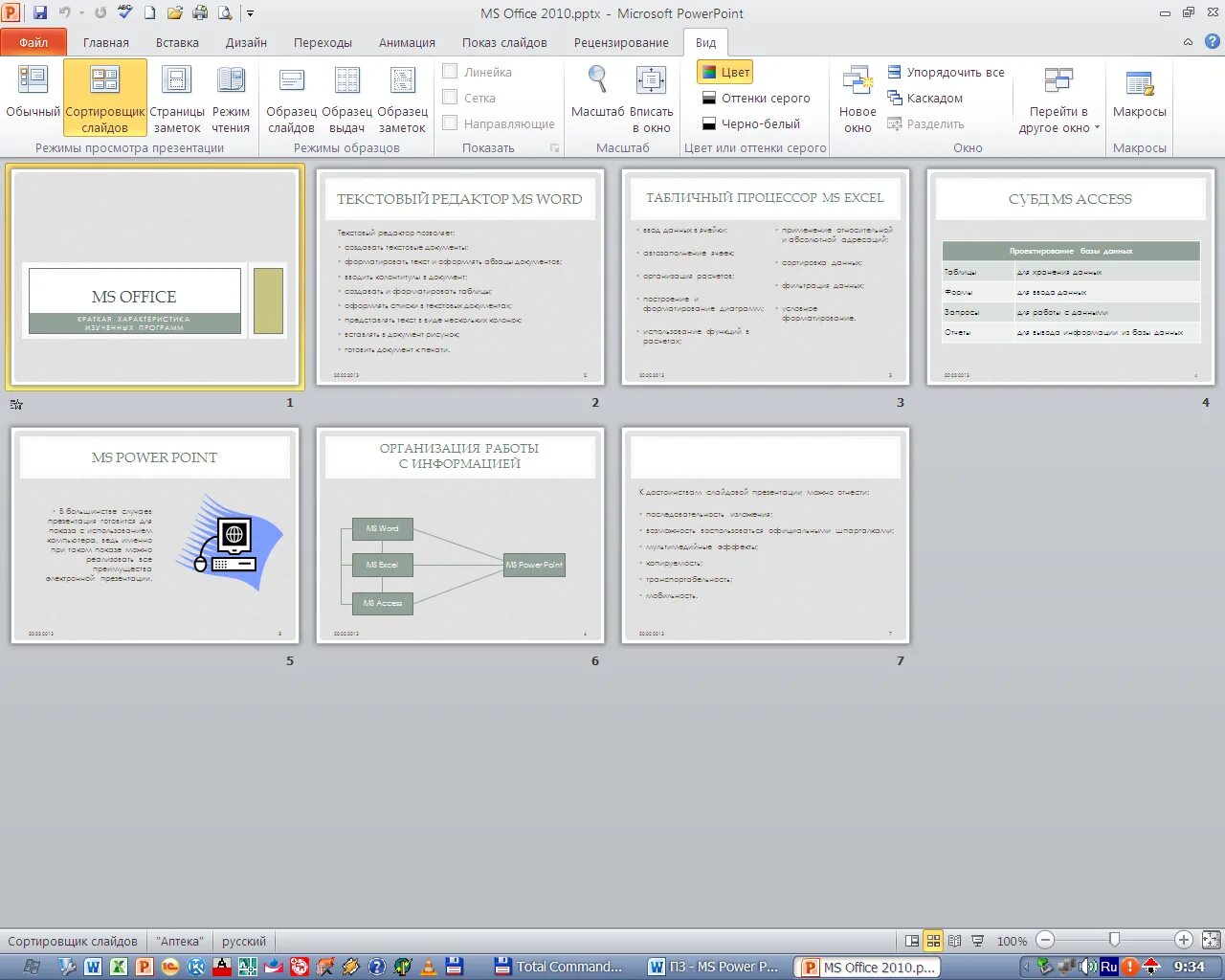The width and height of the screenshot is (1225, 980).
Task: Click the 100% zoom level button
Action: click(x=1012, y=941)
